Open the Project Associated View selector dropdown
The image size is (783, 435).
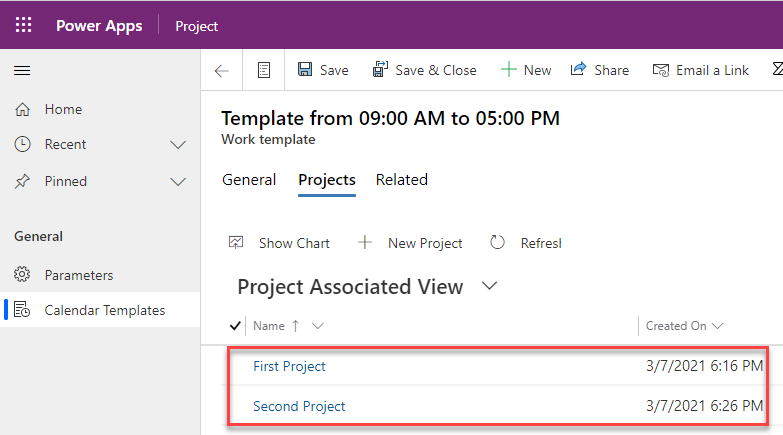coord(489,287)
